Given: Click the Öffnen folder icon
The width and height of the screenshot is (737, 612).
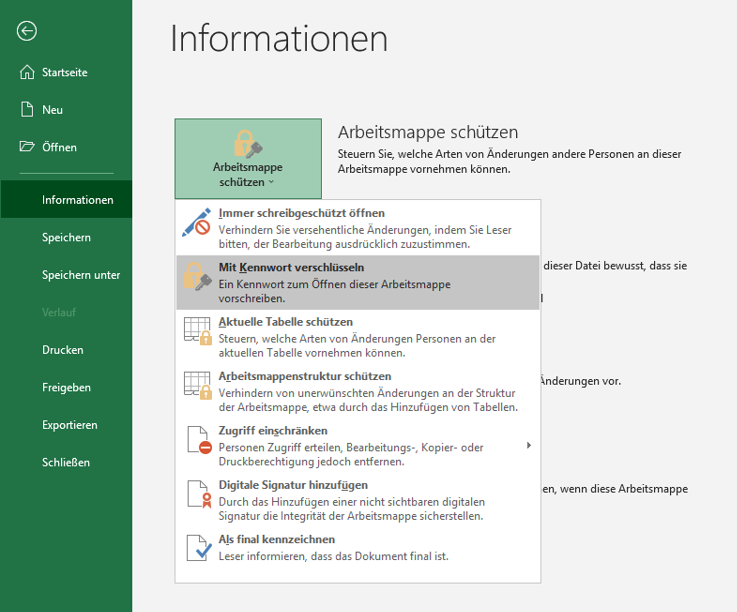Looking at the screenshot, I should [27, 147].
